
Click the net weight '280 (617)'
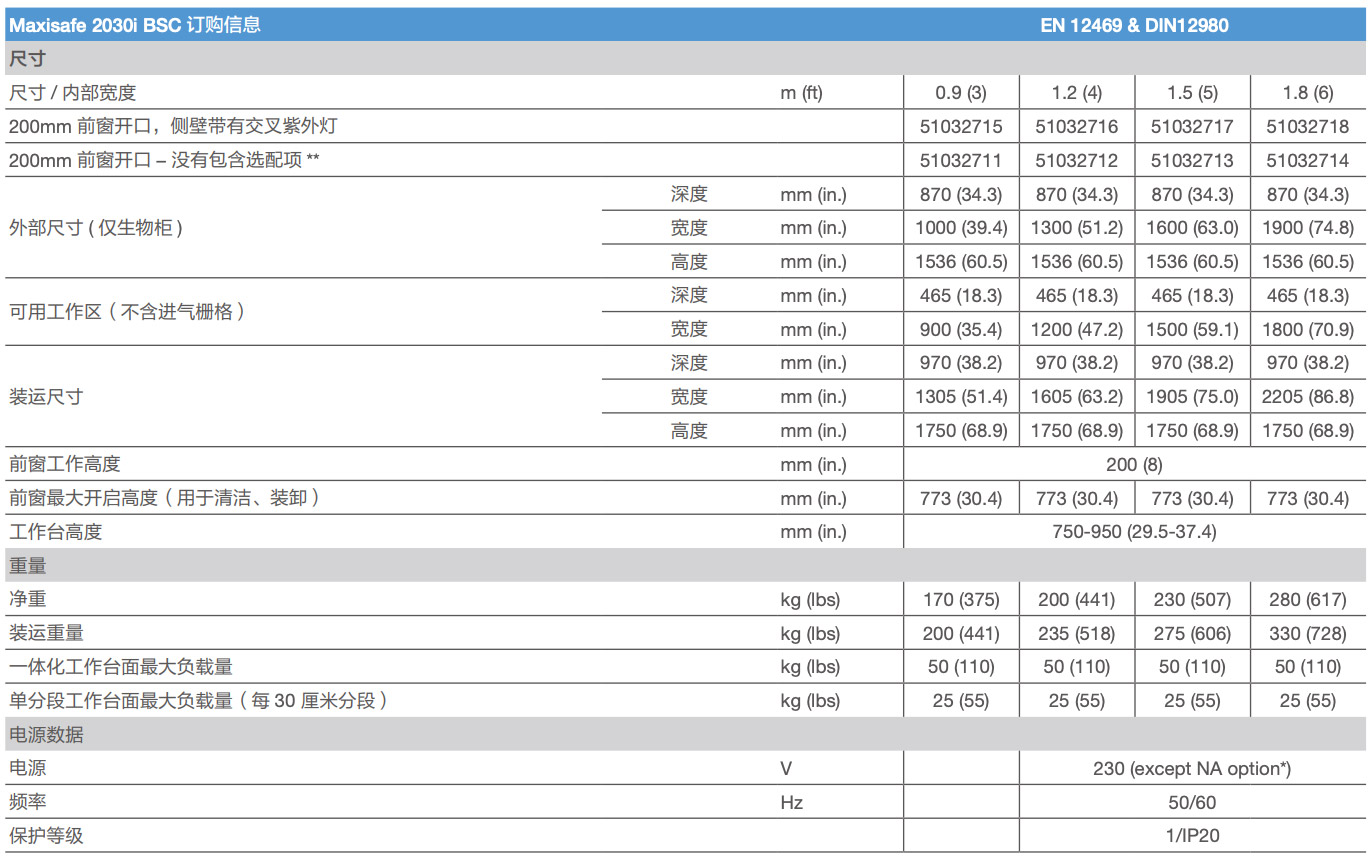pyautogui.click(x=1308, y=600)
